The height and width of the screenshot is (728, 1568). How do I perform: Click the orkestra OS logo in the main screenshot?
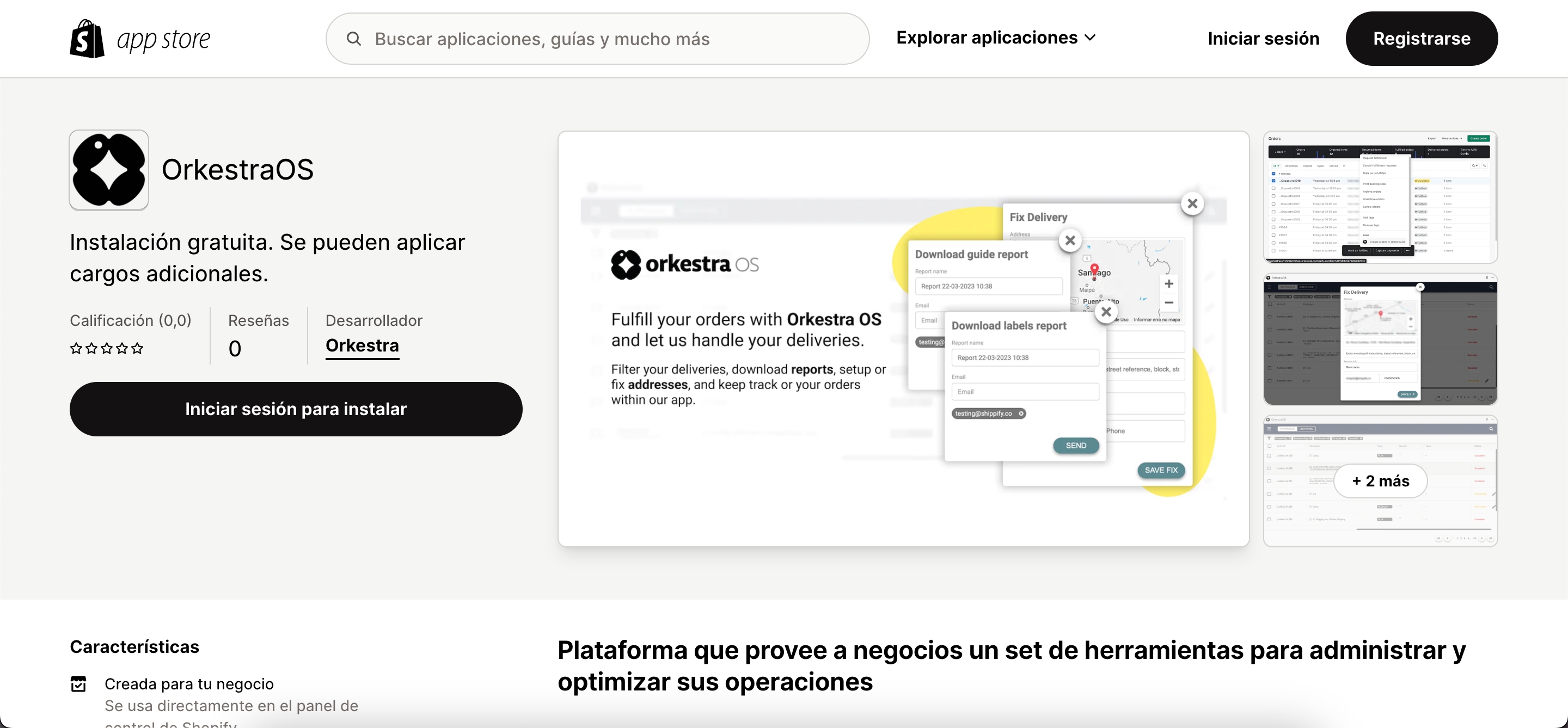[685, 264]
